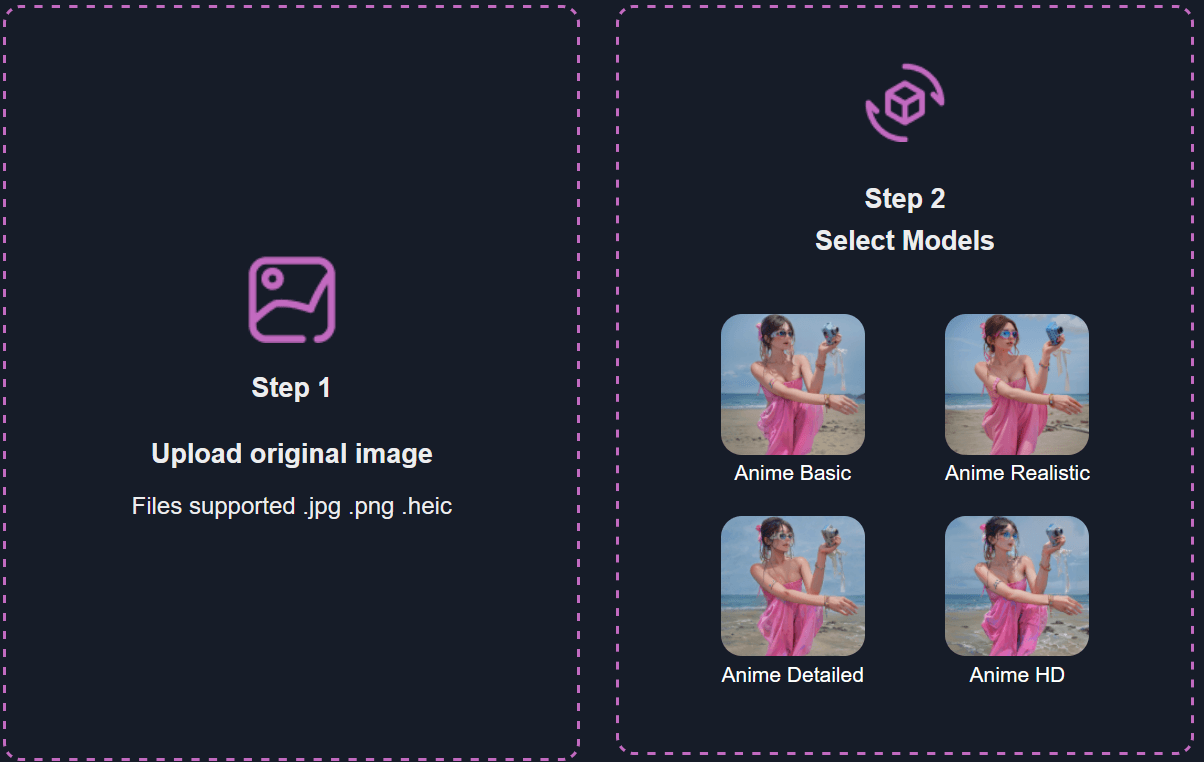Click the Anime Realistic label text
1204x762 pixels.
(1016, 473)
